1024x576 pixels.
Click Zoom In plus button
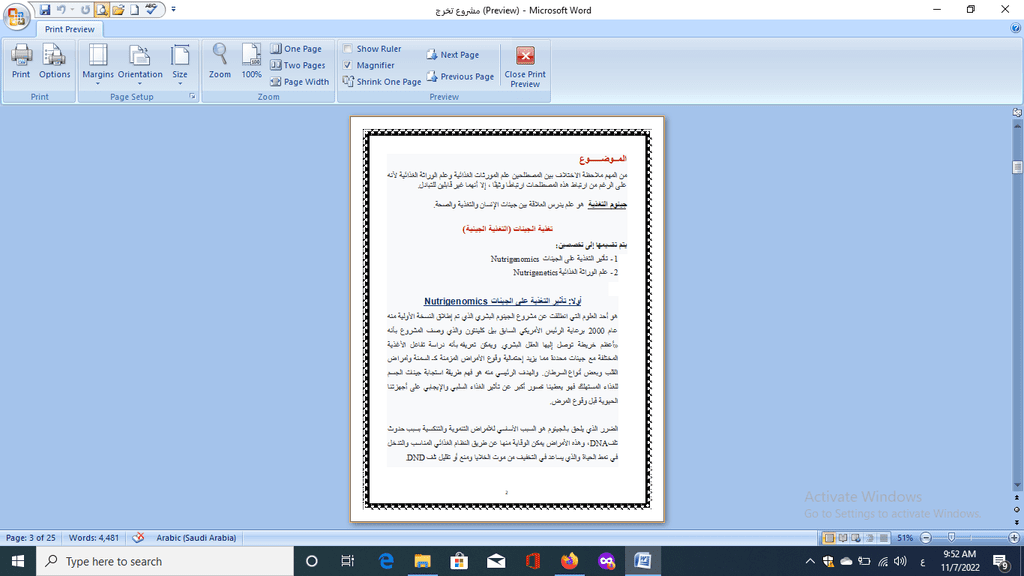tap(1014, 538)
